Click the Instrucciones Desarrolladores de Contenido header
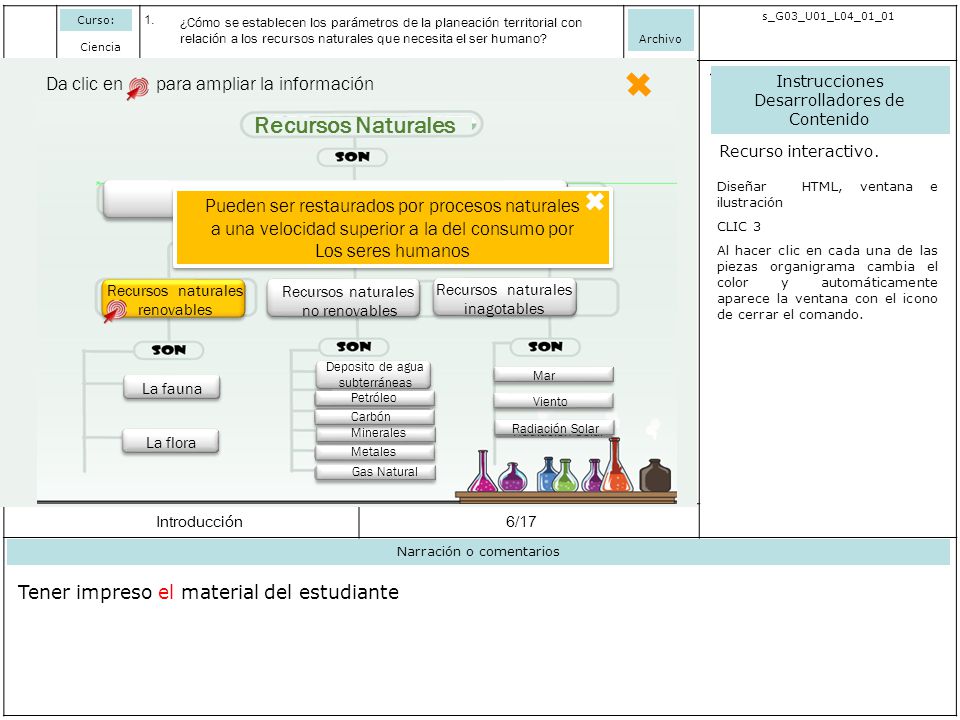This screenshot has height=720, width=960. [830, 100]
